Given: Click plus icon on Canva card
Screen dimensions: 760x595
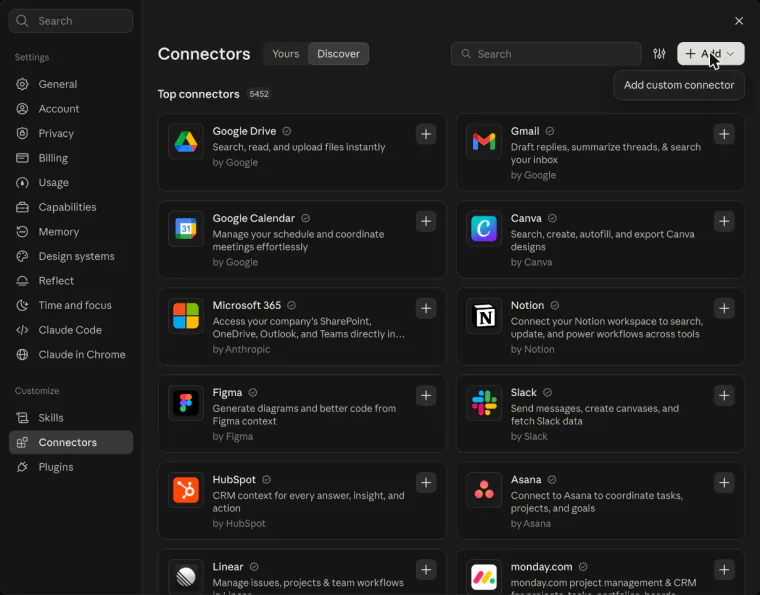Looking at the screenshot, I should coord(724,221).
